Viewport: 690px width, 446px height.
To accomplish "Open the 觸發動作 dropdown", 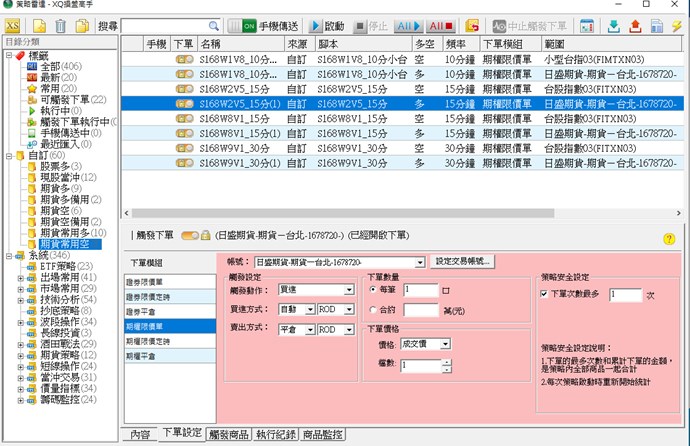I will click(x=349, y=289).
